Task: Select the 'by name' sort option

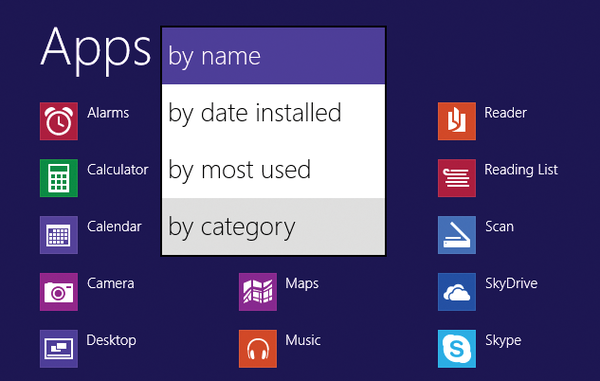Action: pos(273,56)
